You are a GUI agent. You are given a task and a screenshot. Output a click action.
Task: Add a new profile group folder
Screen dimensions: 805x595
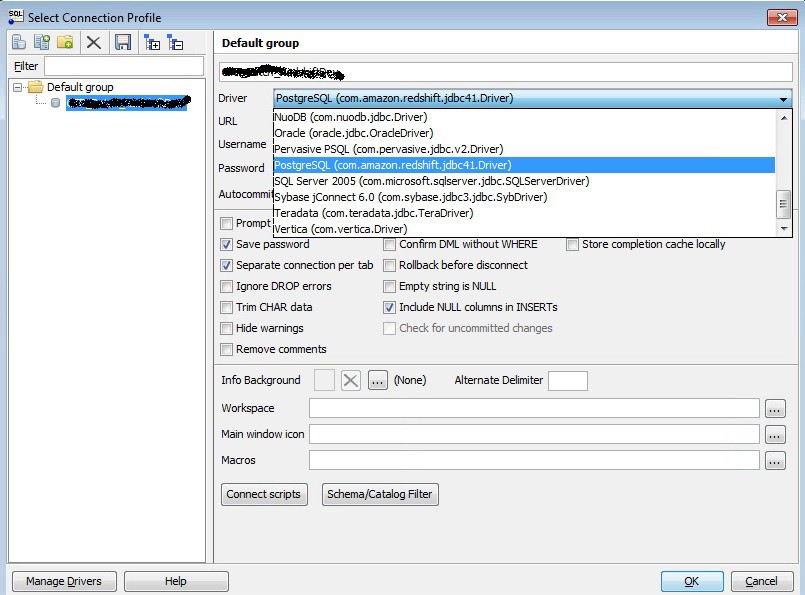click(64, 42)
